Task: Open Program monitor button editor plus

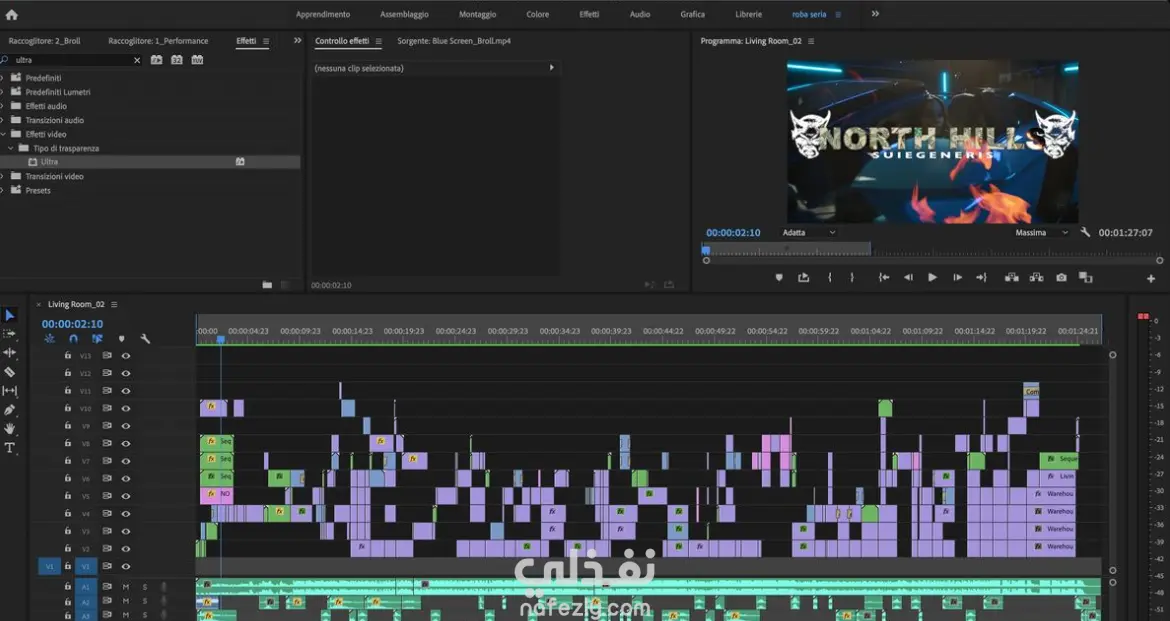Action: [1151, 278]
